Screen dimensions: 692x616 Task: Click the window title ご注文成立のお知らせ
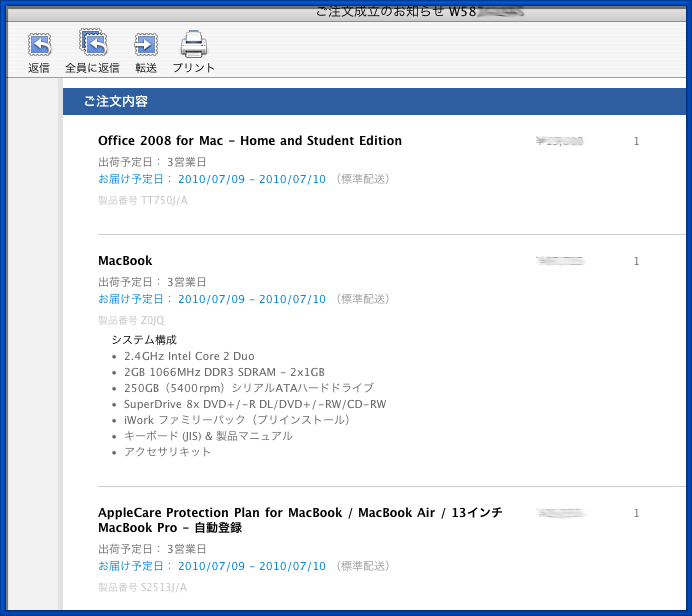coord(380,11)
